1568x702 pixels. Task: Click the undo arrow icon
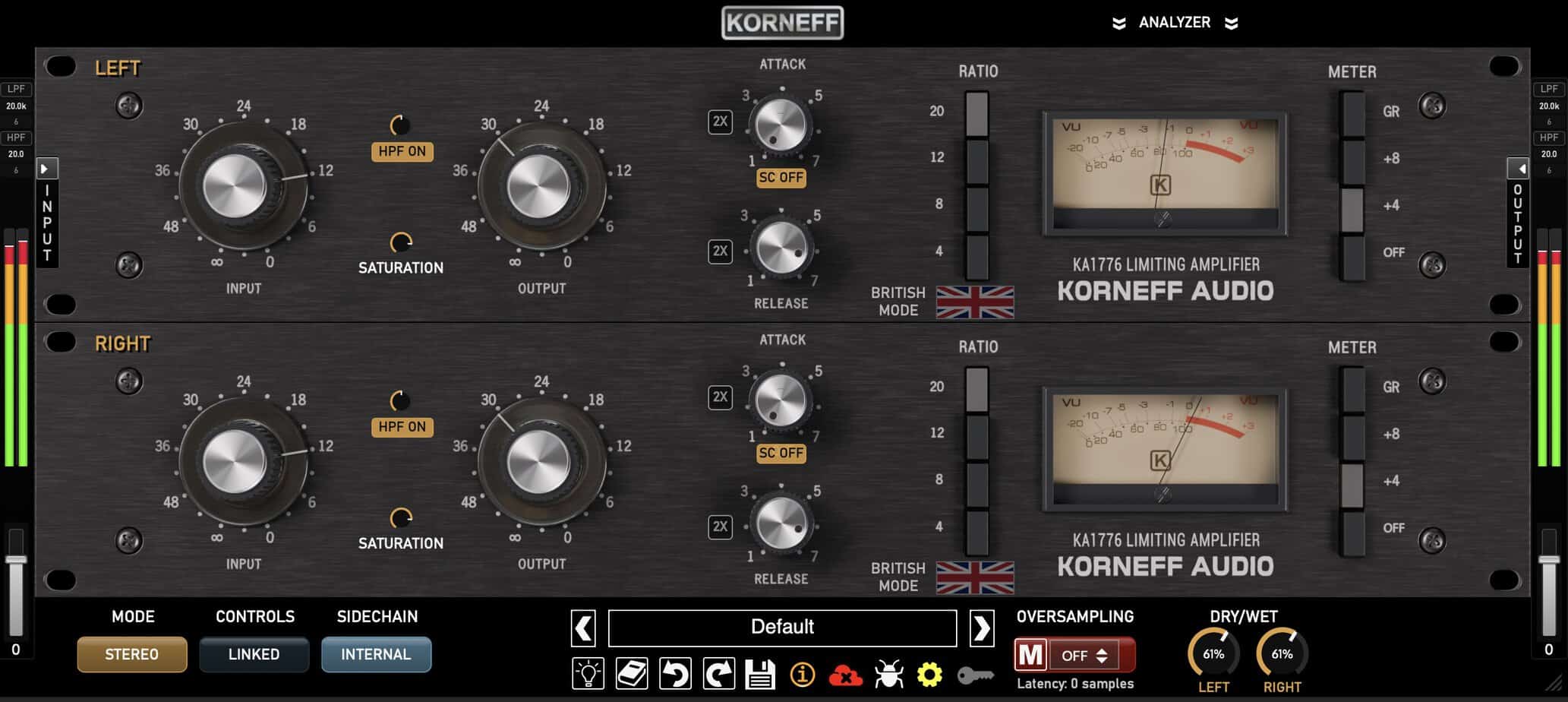point(675,673)
